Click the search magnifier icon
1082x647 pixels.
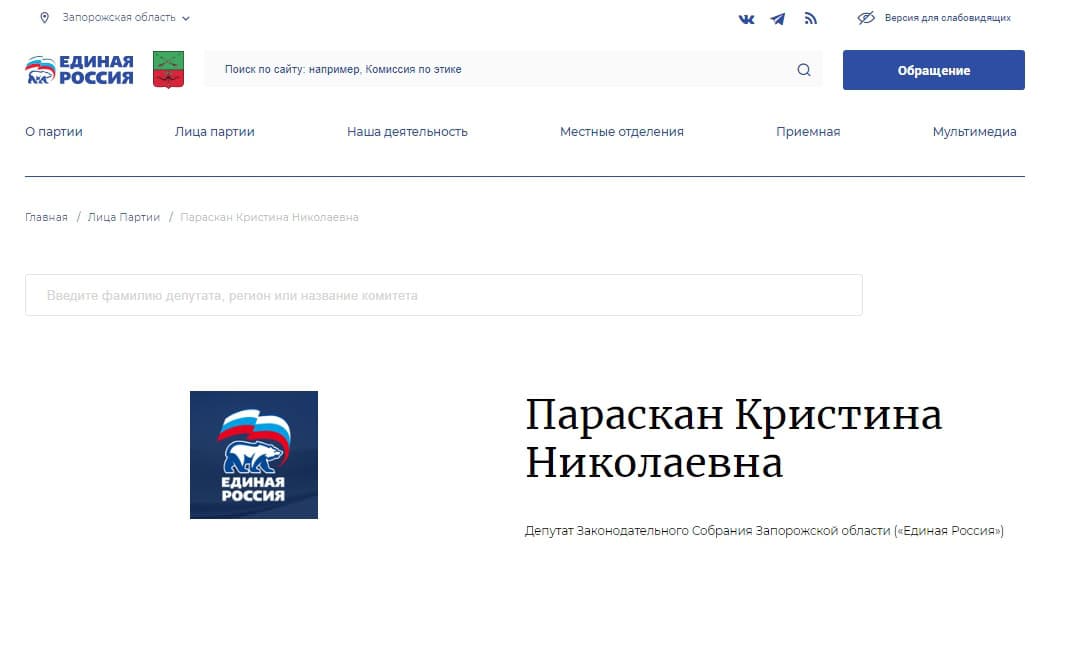pyautogui.click(x=802, y=69)
